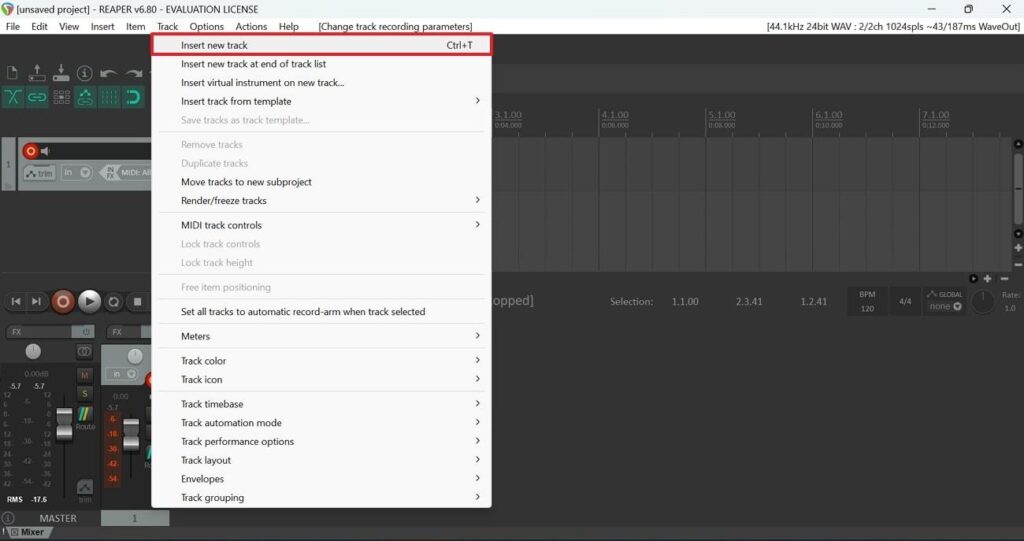This screenshot has height=541, width=1024.
Task: Click the New project toolbar icon
Action: pyautogui.click(x=12, y=73)
